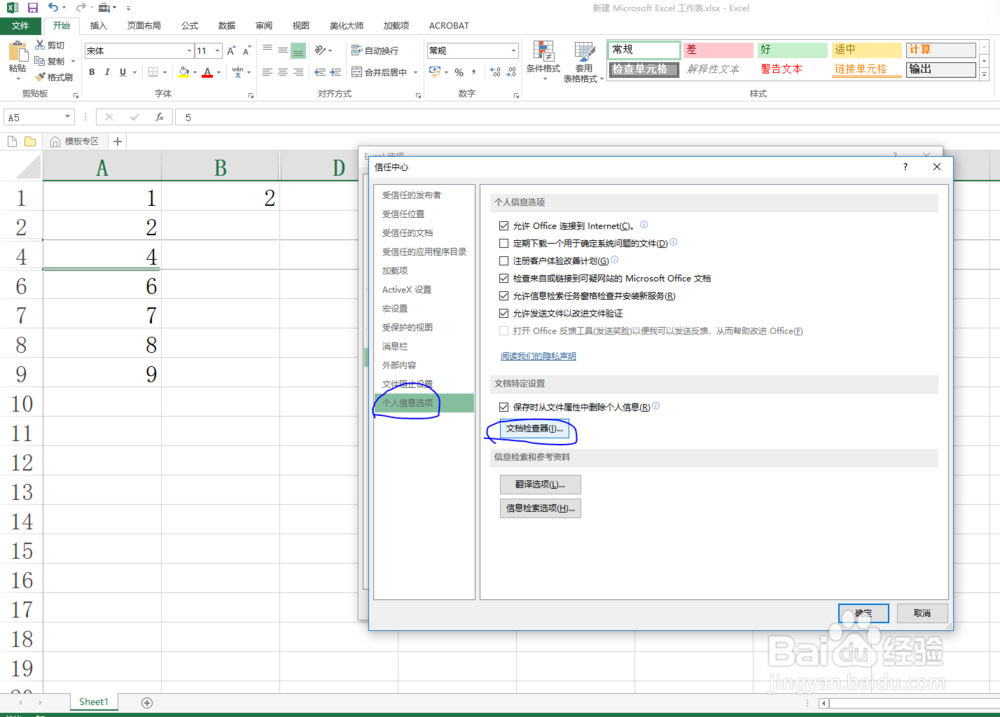1000x717 pixels.
Task: Select Trusted Publishers in Trust Center list
Action: 411,195
